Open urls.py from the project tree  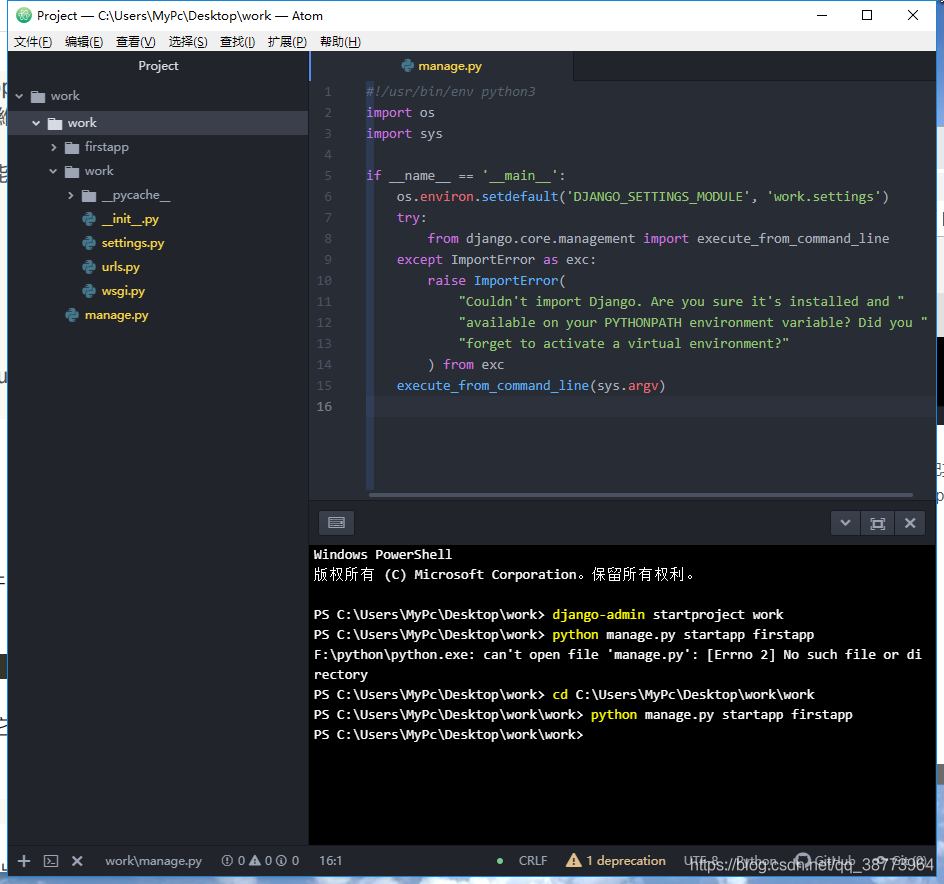pos(120,267)
